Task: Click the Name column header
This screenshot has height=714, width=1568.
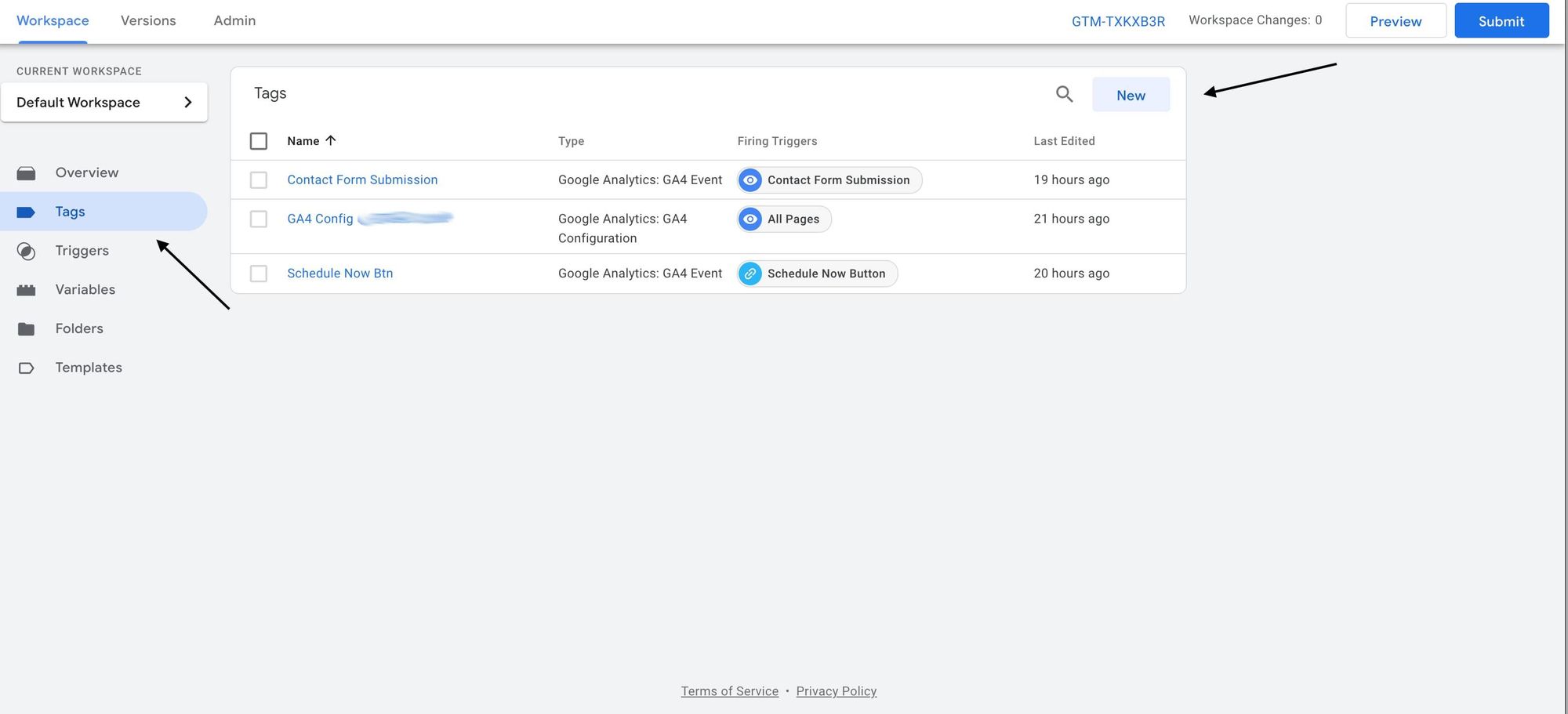Action: (303, 141)
